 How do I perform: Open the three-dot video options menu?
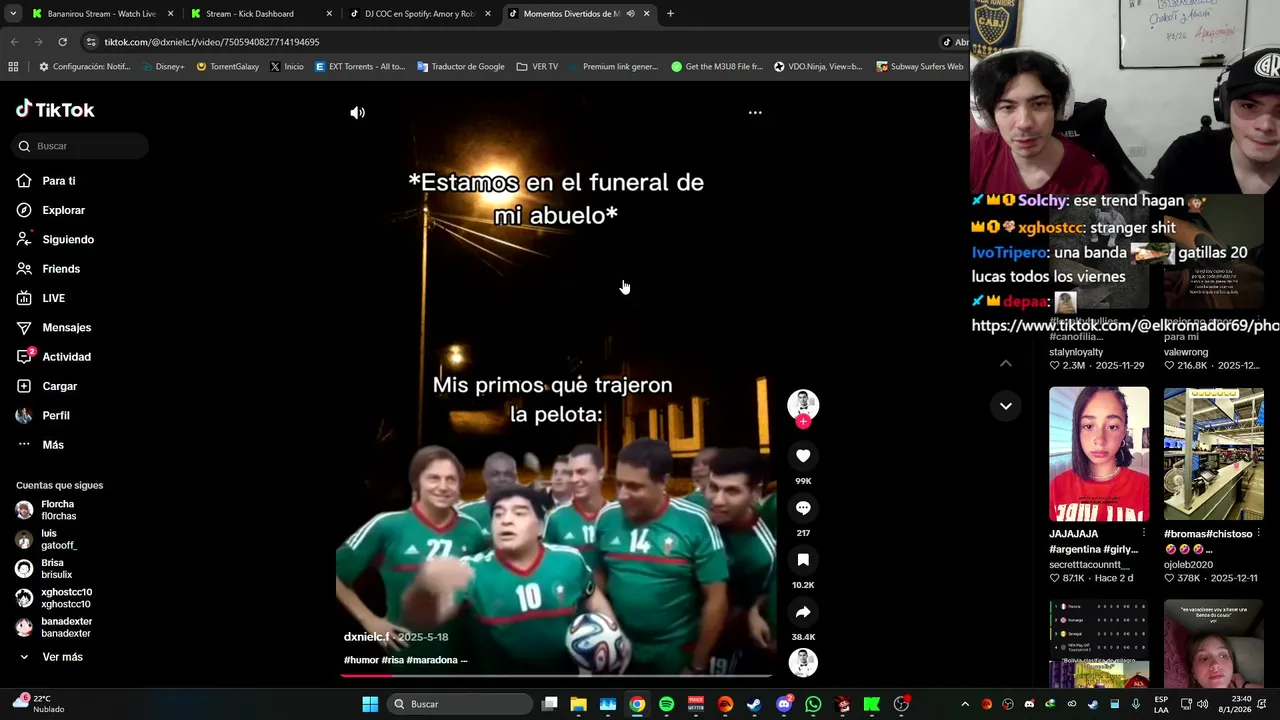[755, 113]
